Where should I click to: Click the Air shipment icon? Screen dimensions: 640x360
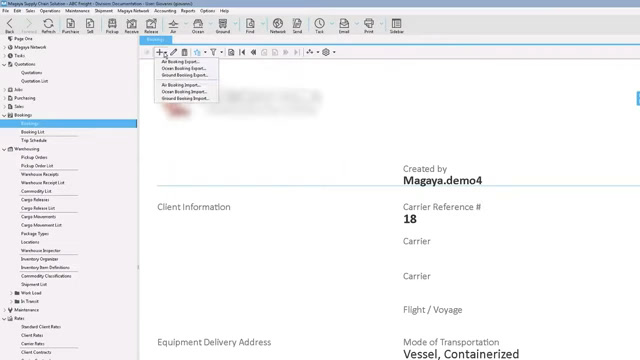(173, 24)
